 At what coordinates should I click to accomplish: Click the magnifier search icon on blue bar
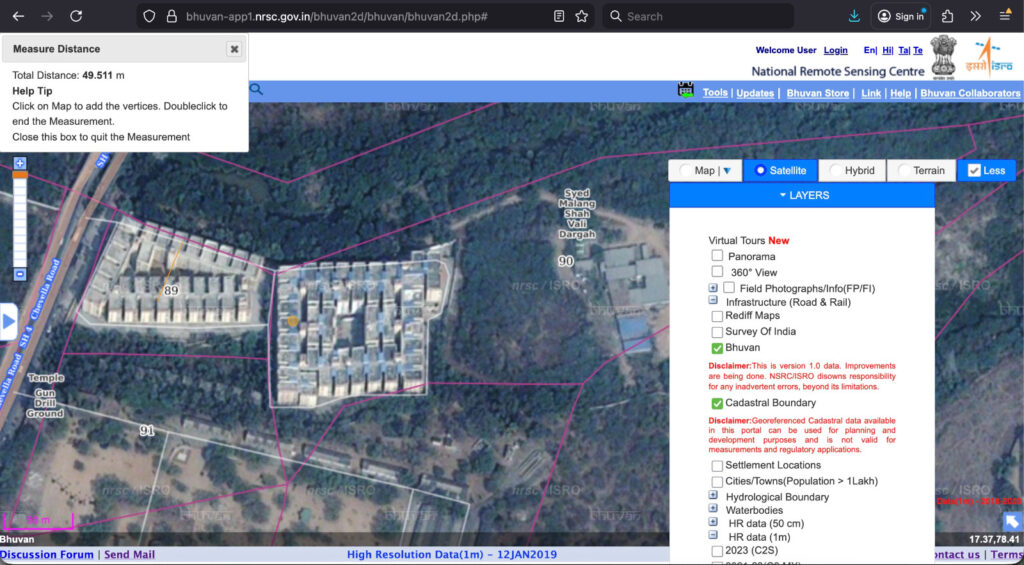coord(256,90)
